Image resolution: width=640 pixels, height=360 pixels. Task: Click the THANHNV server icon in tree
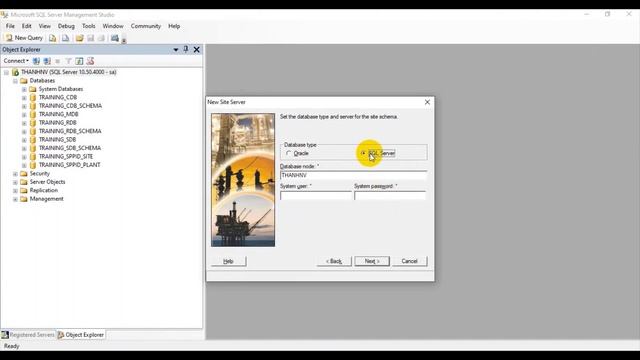coord(16,72)
